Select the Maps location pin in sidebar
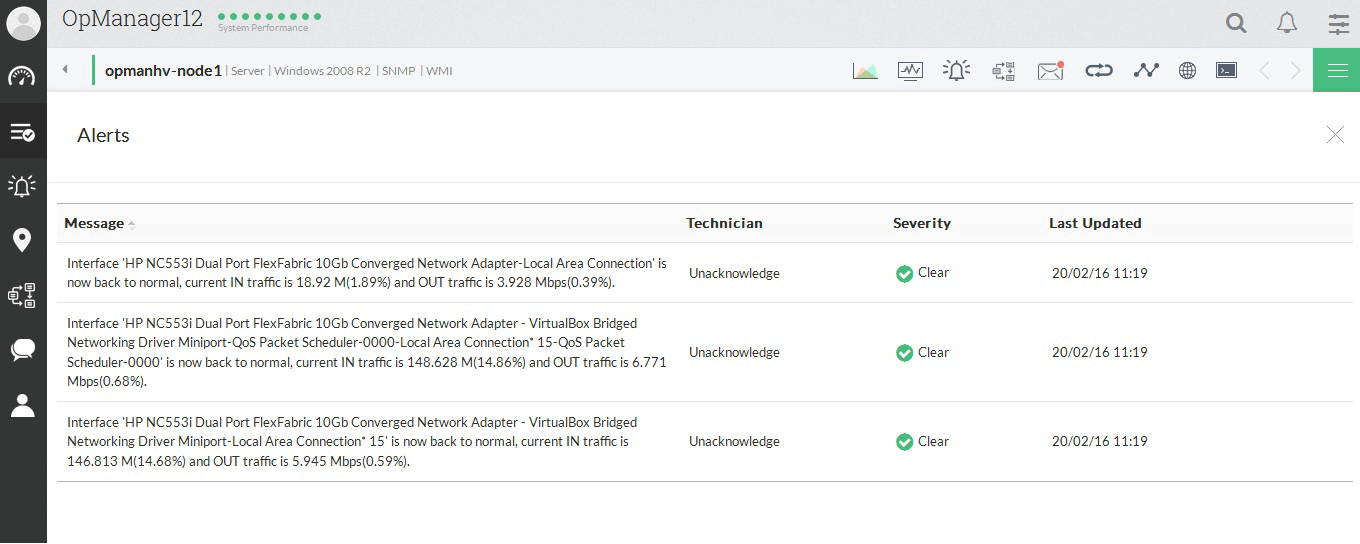The image size is (1360, 544). (x=22, y=240)
